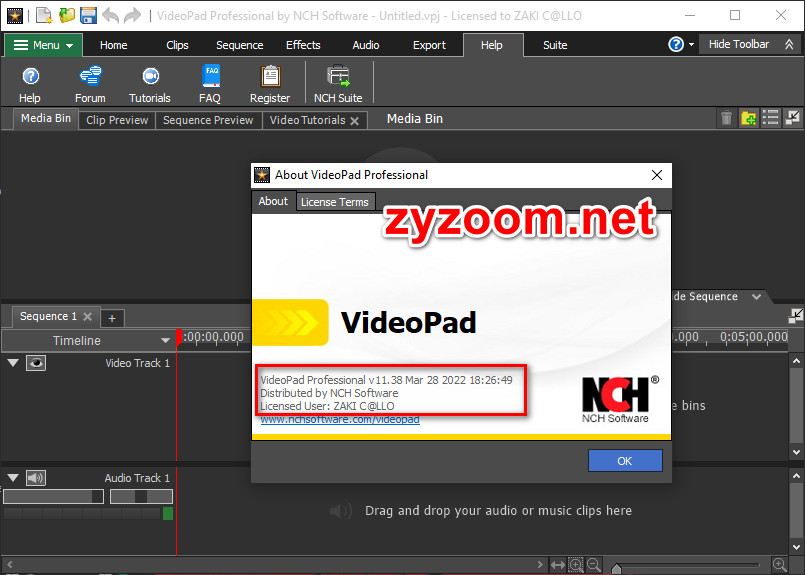Close the About VideoPad Professional dialog

click(x=657, y=175)
